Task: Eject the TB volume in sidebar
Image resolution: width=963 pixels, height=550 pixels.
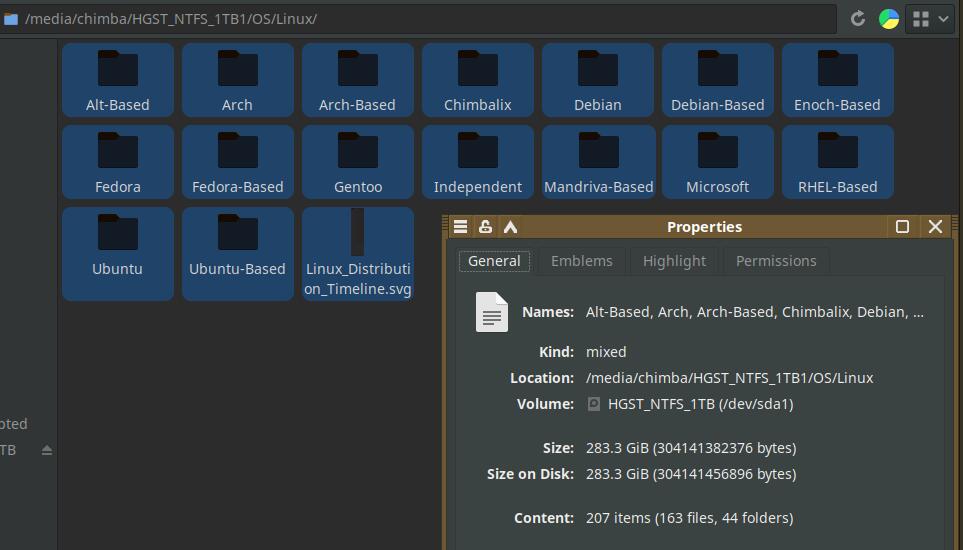Action: (47, 450)
